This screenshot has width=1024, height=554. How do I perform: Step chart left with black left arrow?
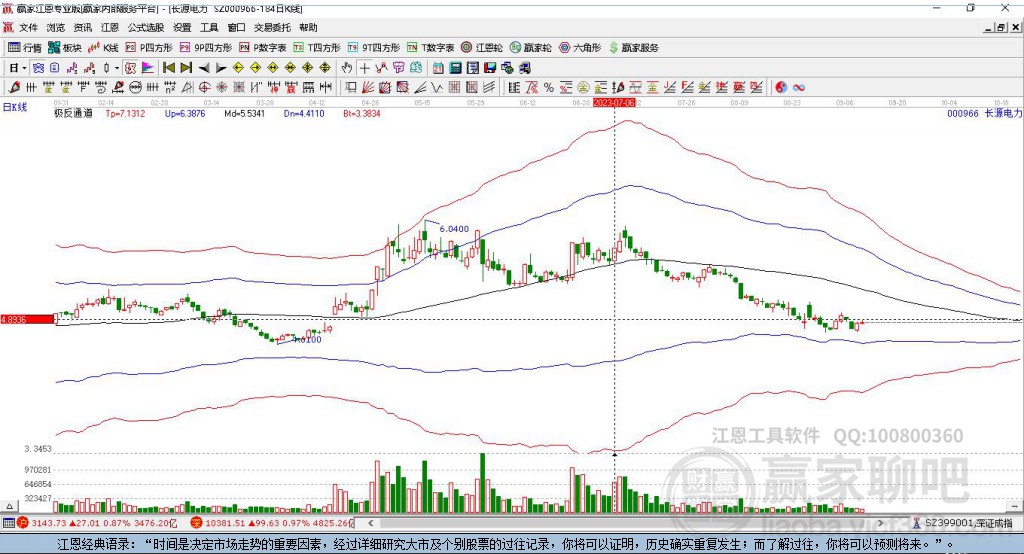point(204,68)
